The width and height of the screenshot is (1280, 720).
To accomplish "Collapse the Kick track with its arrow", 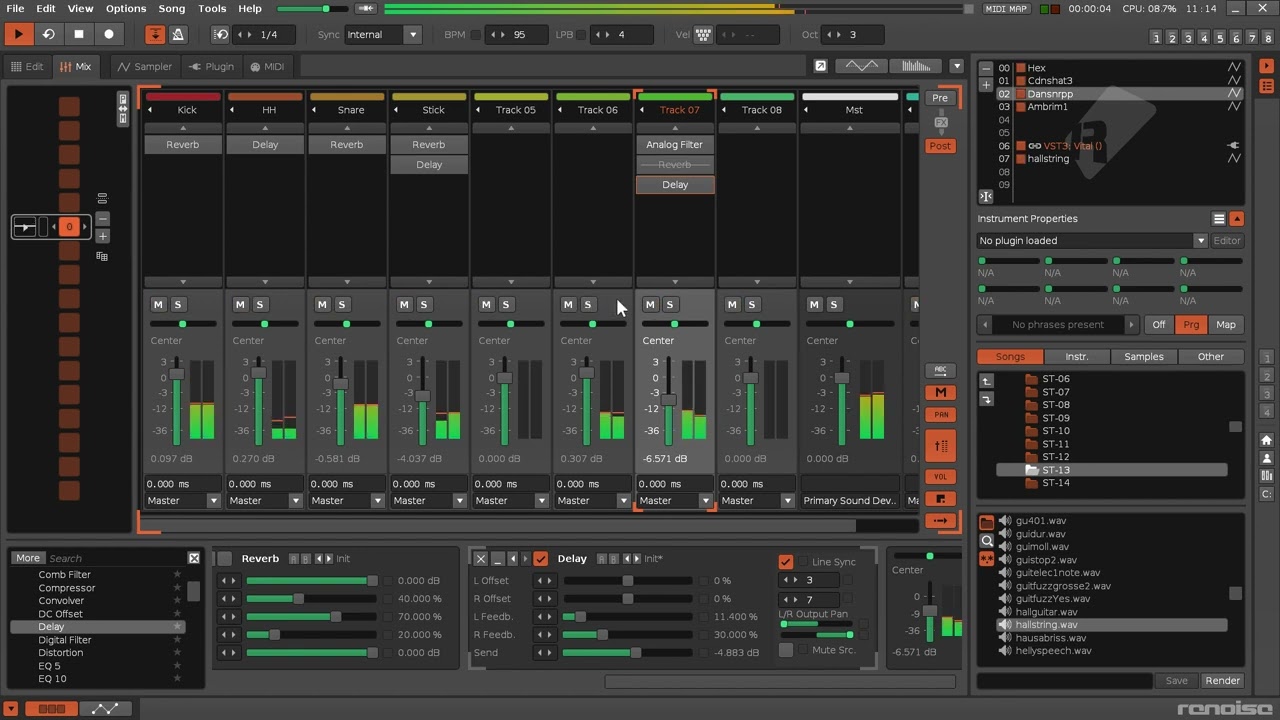I will pyautogui.click(x=150, y=110).
